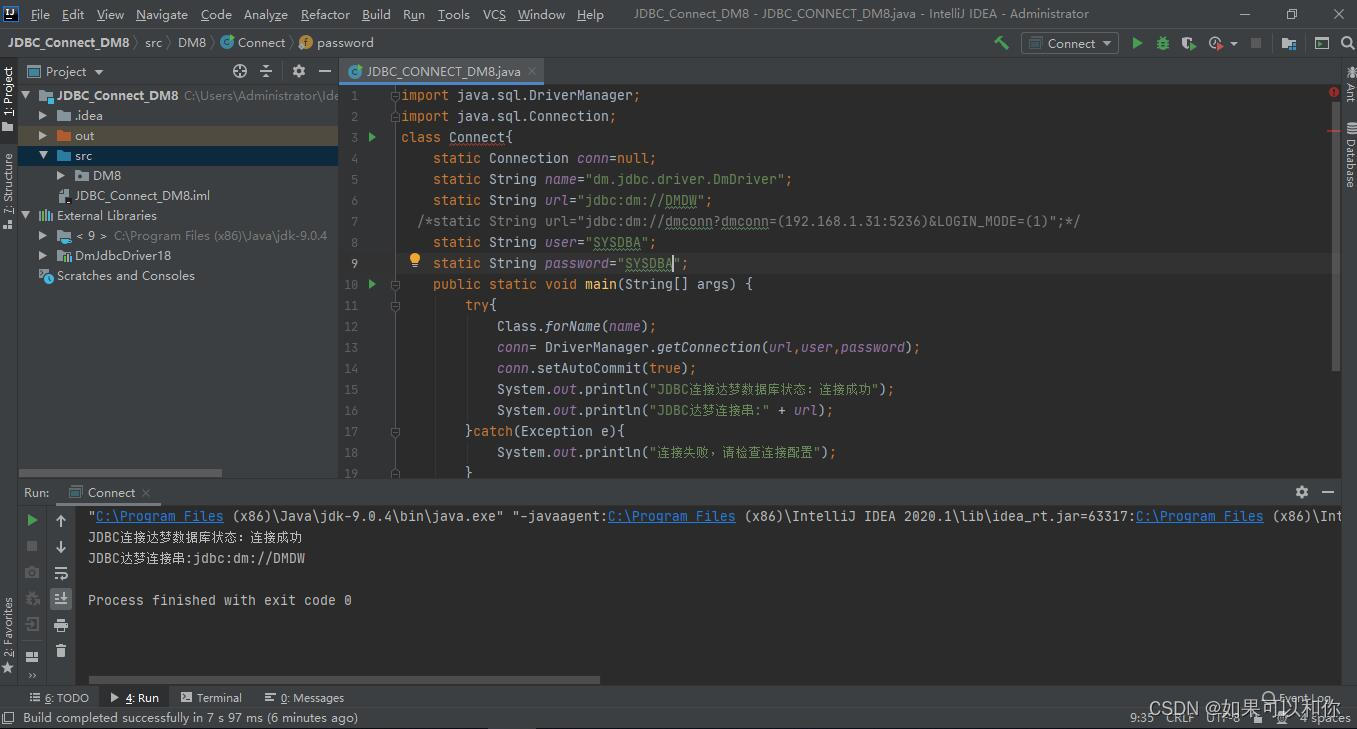1357x729 pixels.
Task: Click the tool windows toggle in status bar corner
Action: point(9,717)
